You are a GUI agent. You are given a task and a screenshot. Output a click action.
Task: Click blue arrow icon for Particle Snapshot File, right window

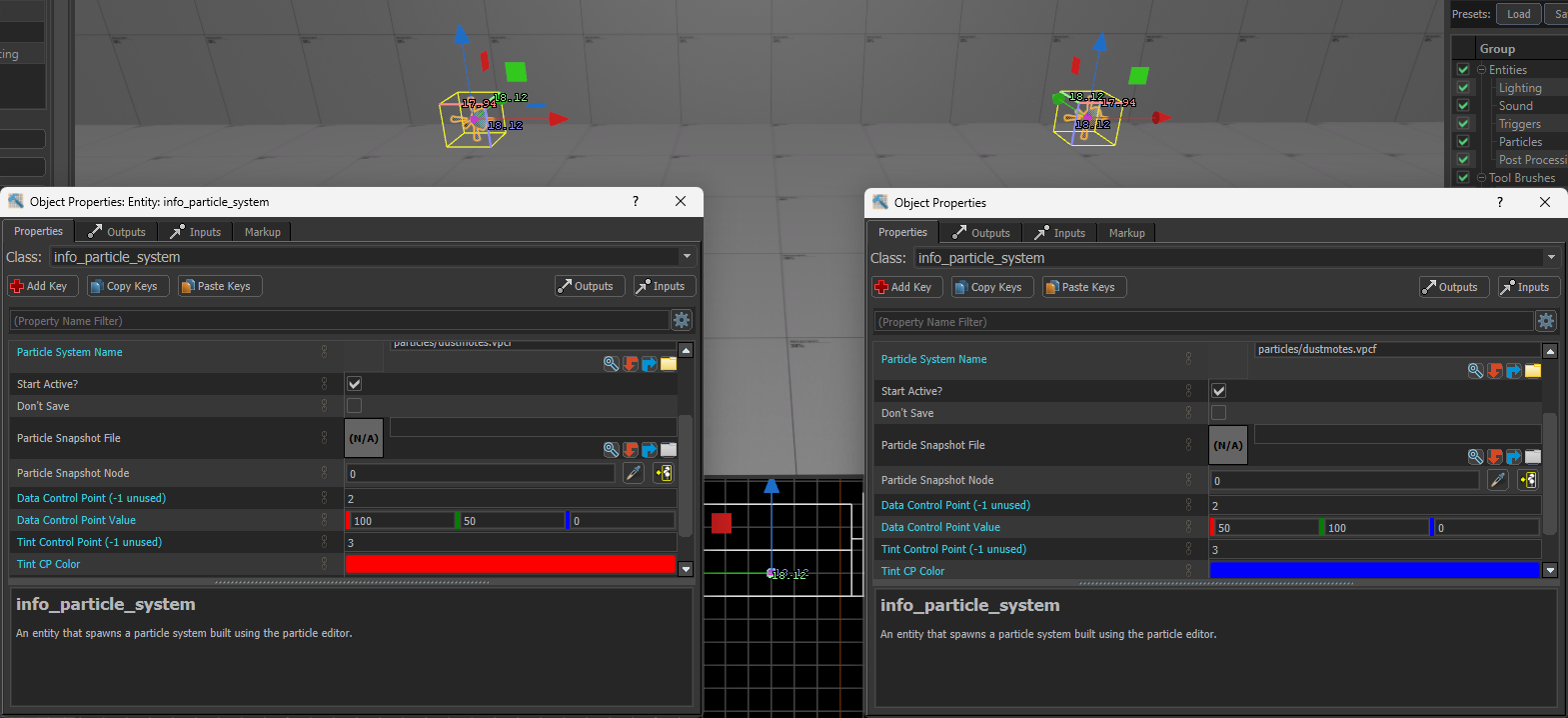pyautogui.click(x=1514, y=457)
